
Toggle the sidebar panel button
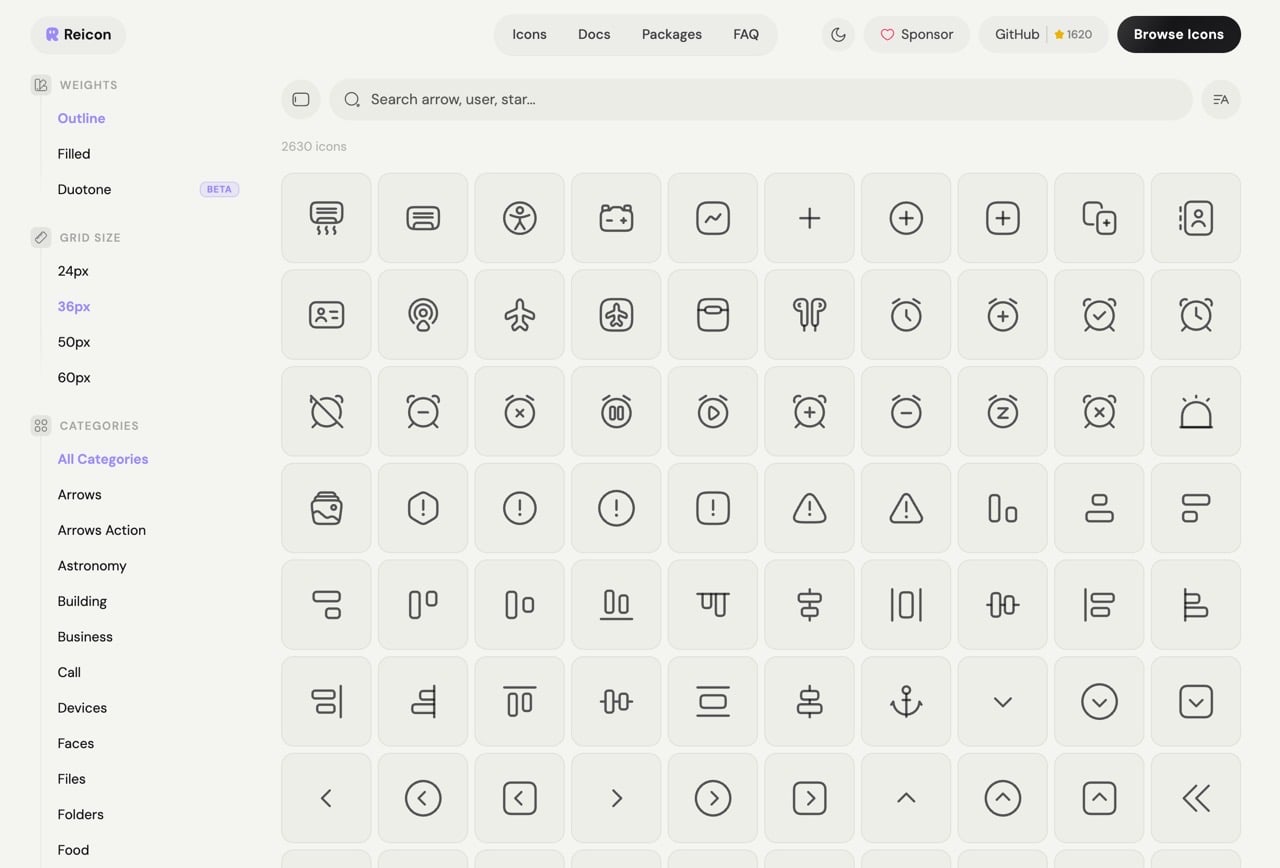click(x=301, y=99)
